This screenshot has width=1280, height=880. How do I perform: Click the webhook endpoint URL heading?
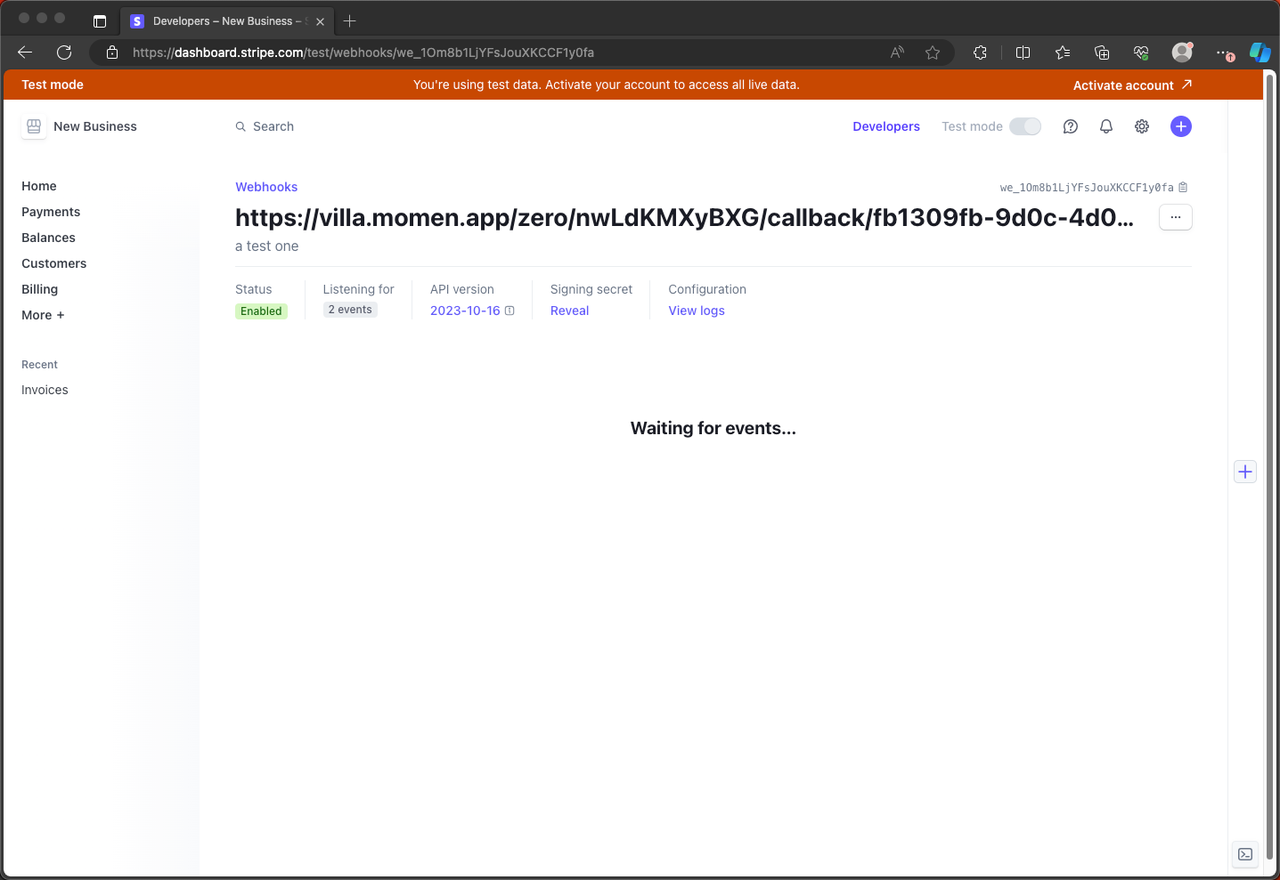click(x=685, y=218)
